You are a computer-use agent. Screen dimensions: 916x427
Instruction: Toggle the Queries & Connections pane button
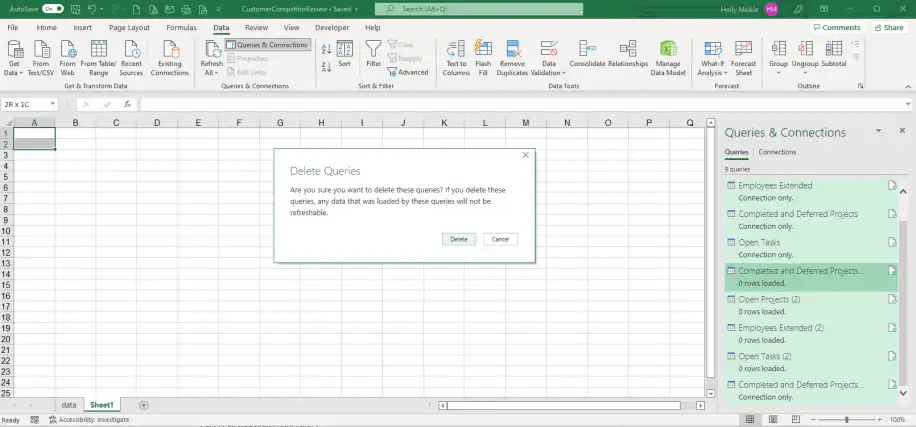268,45
